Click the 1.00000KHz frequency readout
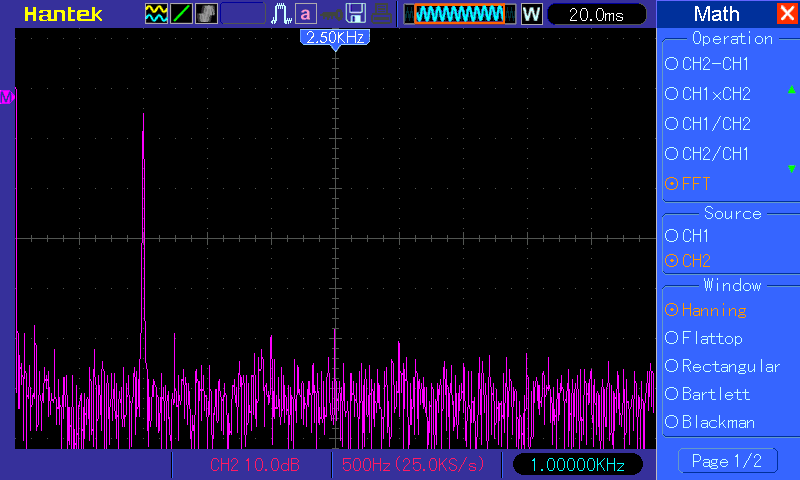 pos(578,465)
